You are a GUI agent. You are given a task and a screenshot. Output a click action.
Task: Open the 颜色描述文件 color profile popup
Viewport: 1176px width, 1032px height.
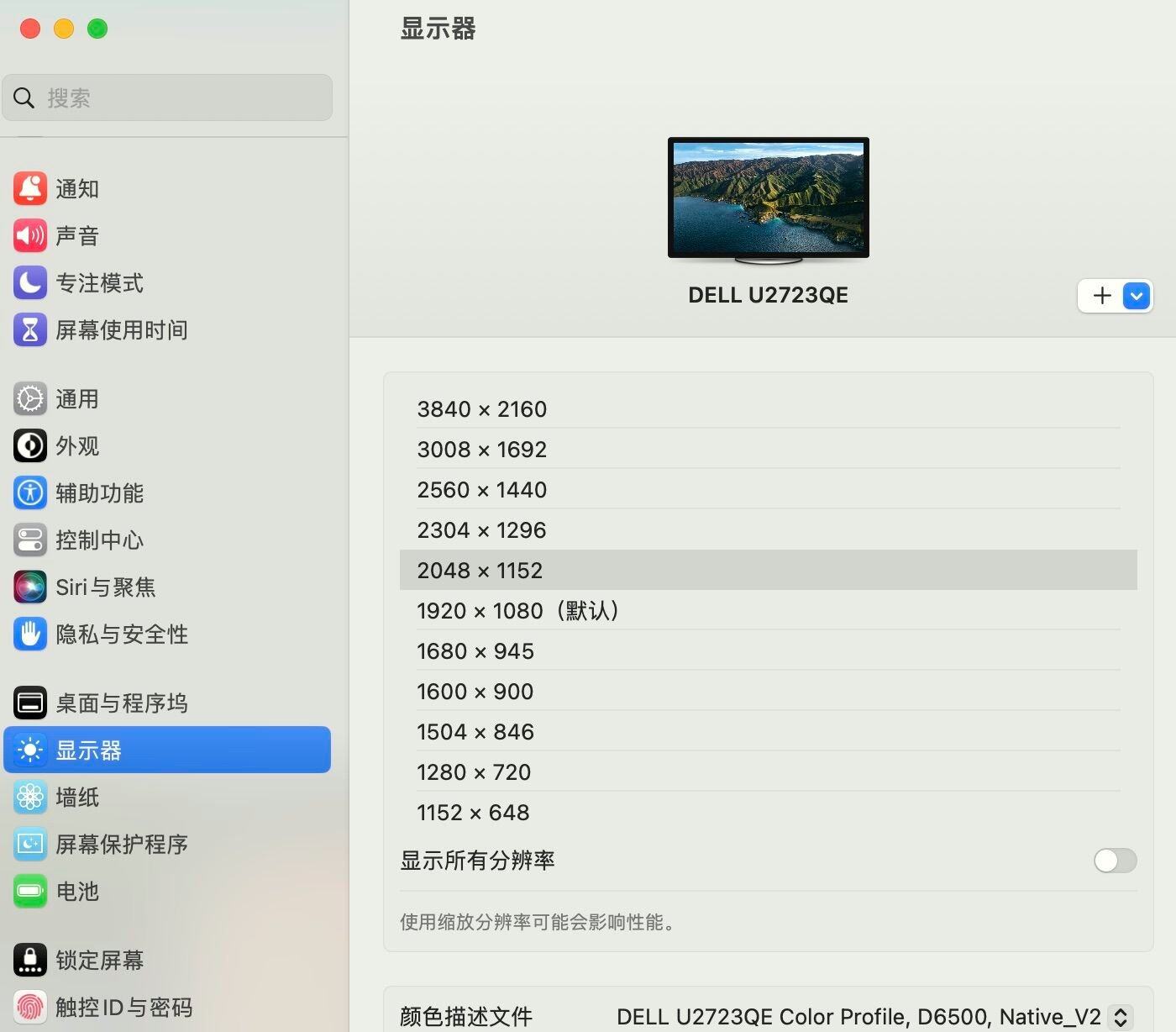[1121, 1017]
